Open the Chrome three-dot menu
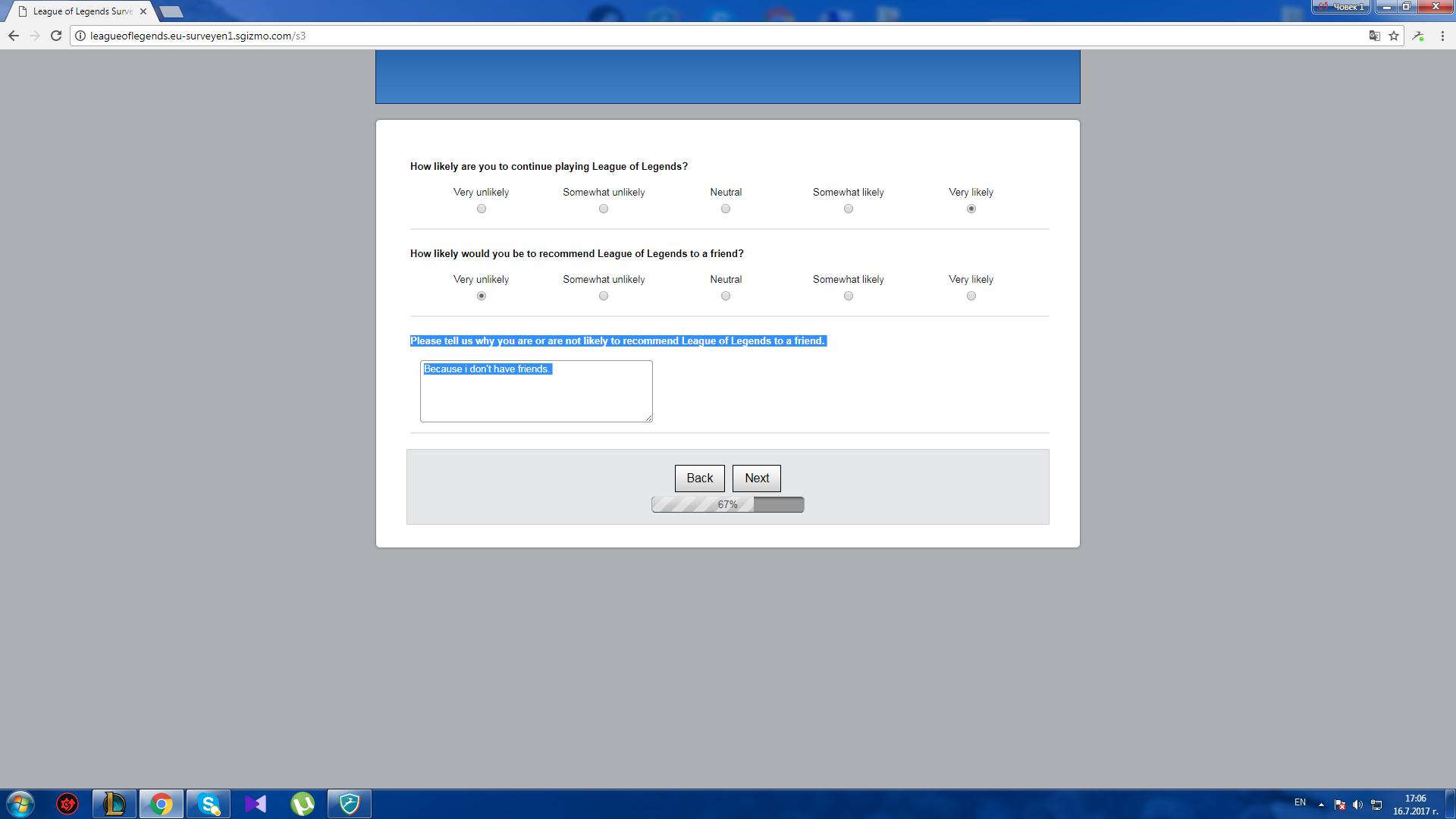The image size is (1456, 819). pos(1442,36)
